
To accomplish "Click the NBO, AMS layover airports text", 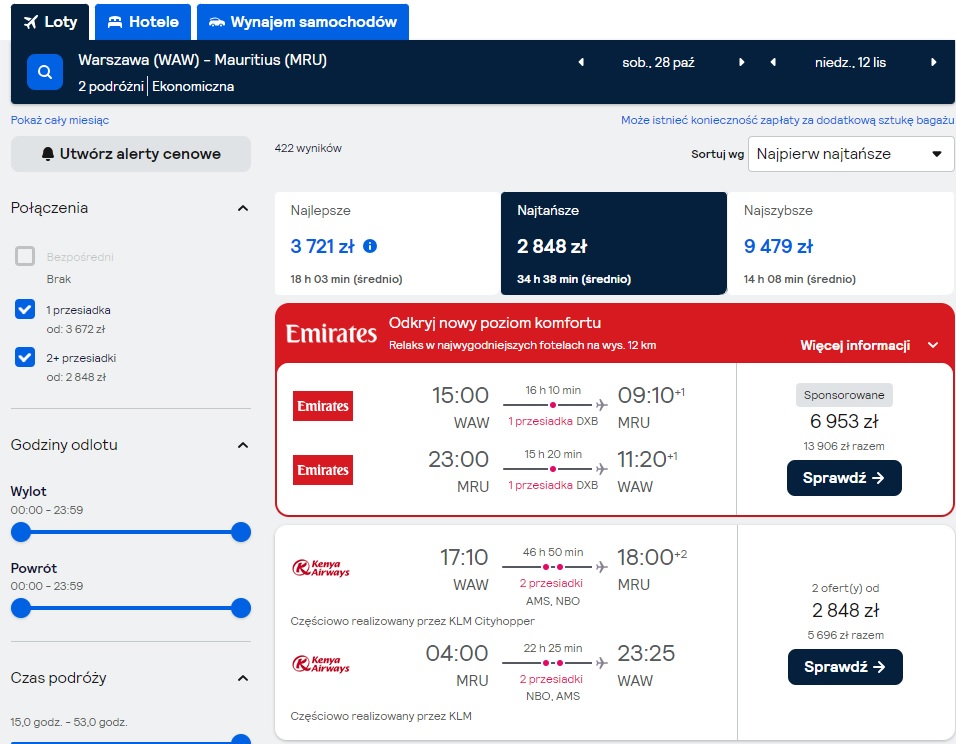I will click(552, 696).
